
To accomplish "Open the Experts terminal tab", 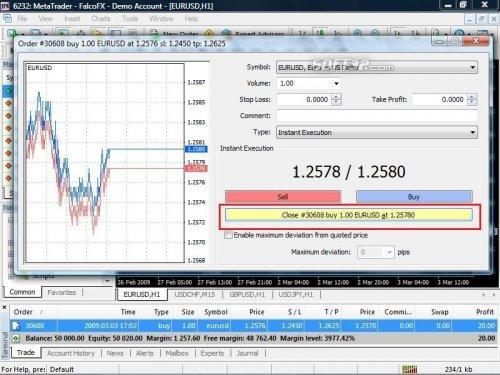I will pos(212,353).
